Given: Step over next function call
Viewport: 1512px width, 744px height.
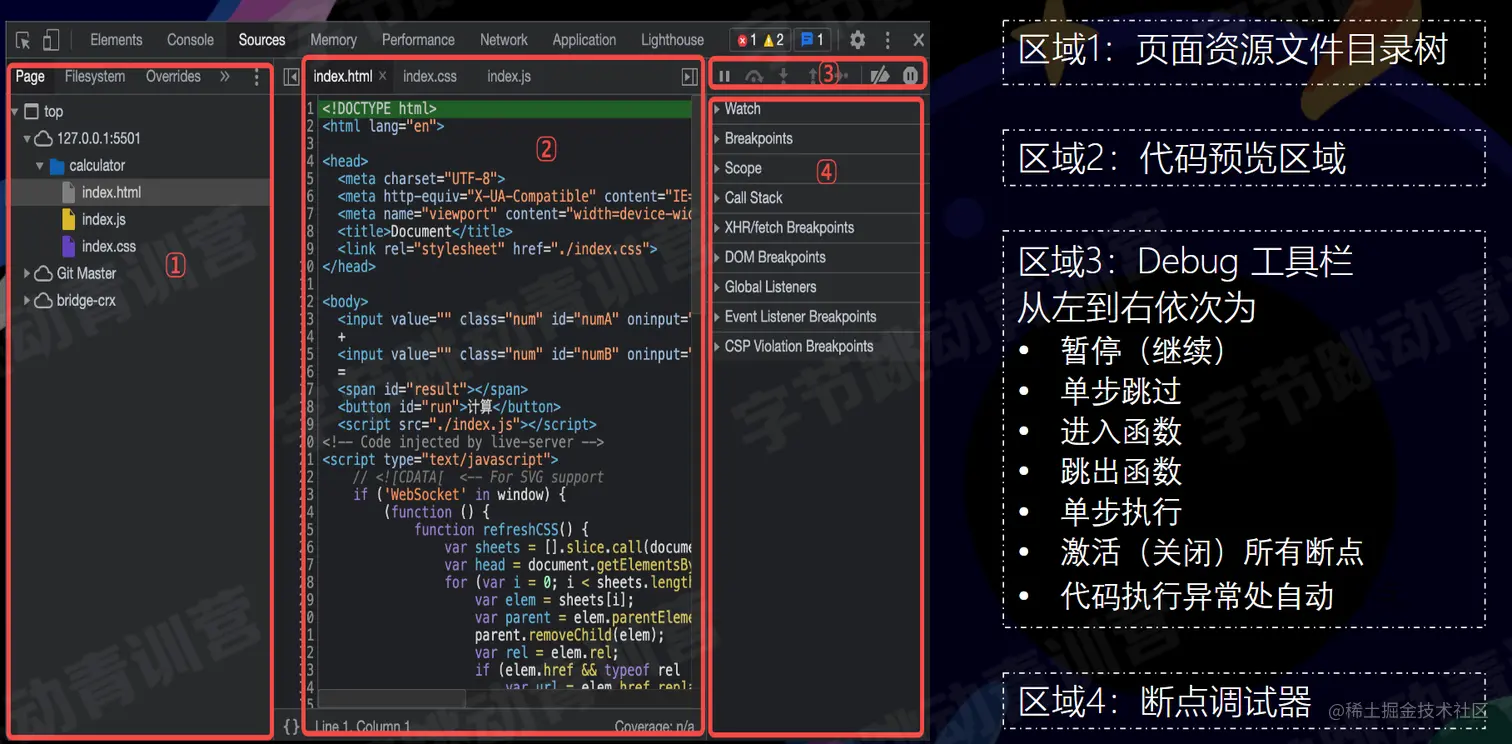Looking at the screenshot, I should (x=755, y=76).
